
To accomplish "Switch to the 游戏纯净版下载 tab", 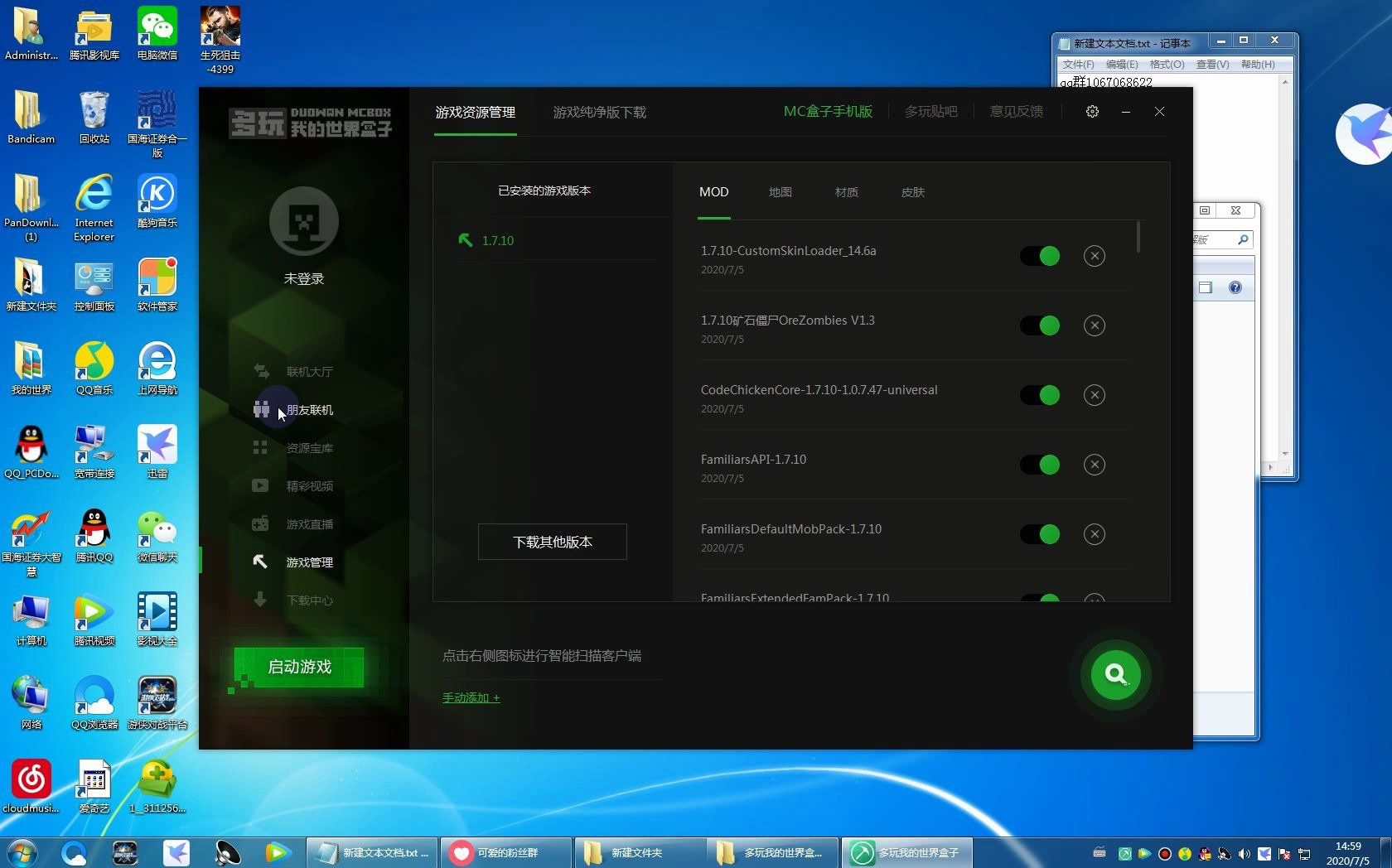I will click(599, 113).
